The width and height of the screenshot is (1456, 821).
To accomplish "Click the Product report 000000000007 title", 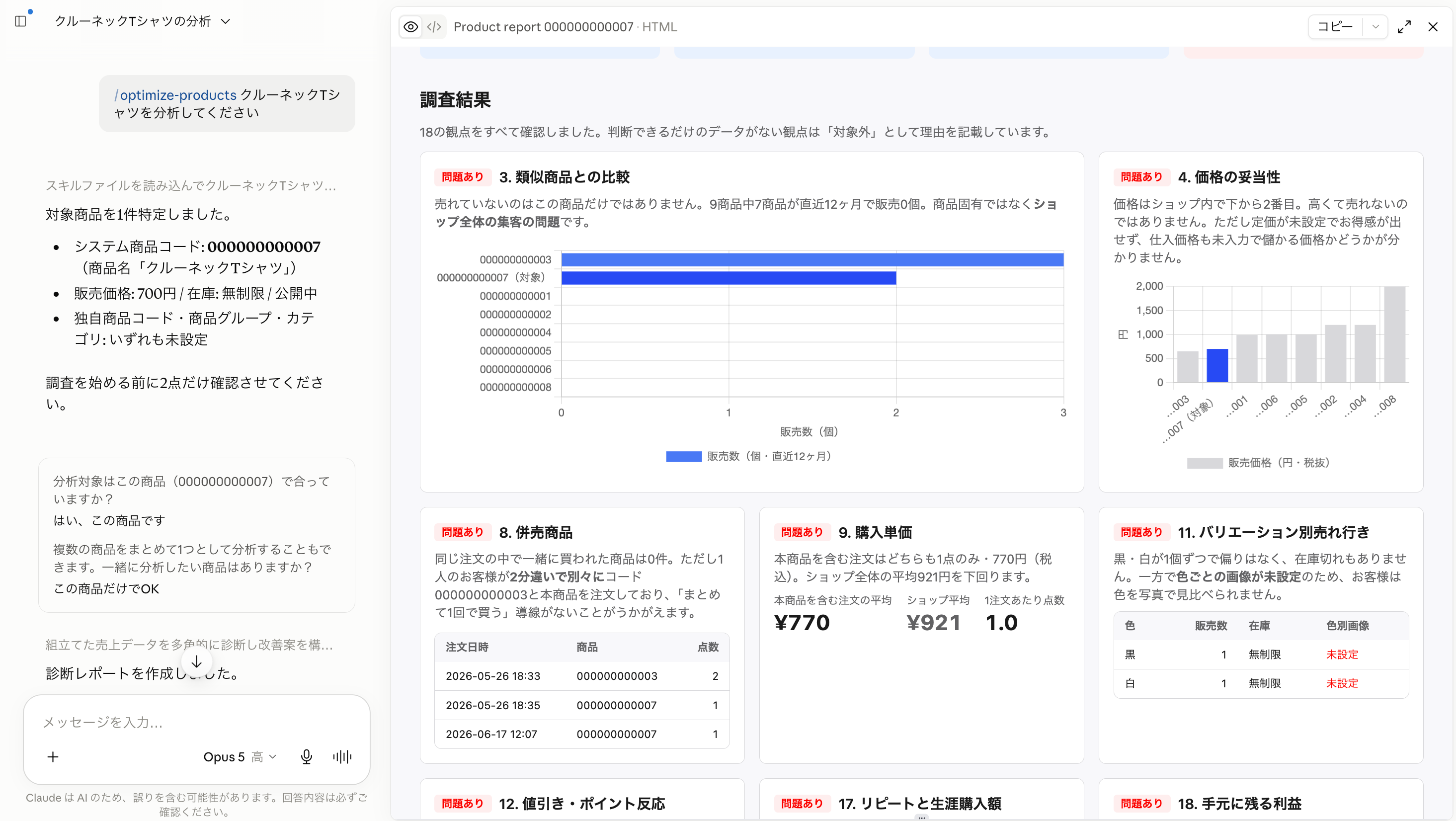I will pos(543,26).
